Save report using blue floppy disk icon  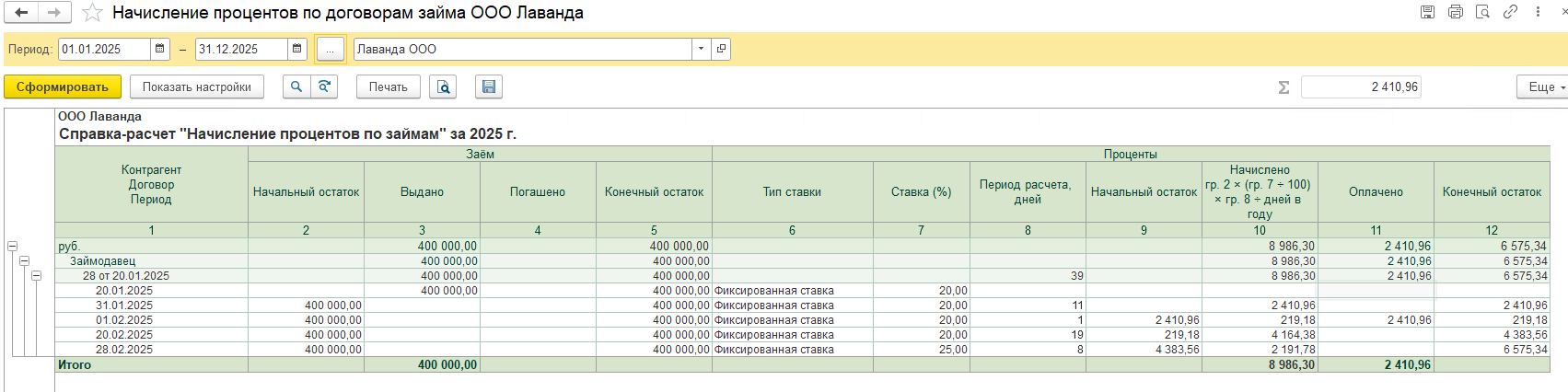tap(489, 86)
